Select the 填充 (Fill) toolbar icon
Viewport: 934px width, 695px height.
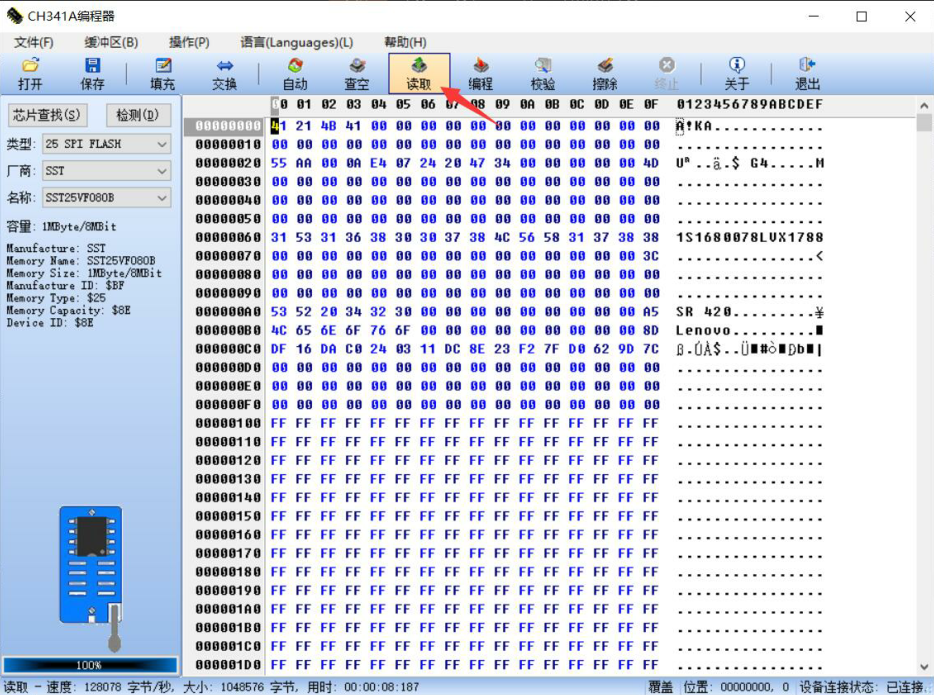[163, 66]
